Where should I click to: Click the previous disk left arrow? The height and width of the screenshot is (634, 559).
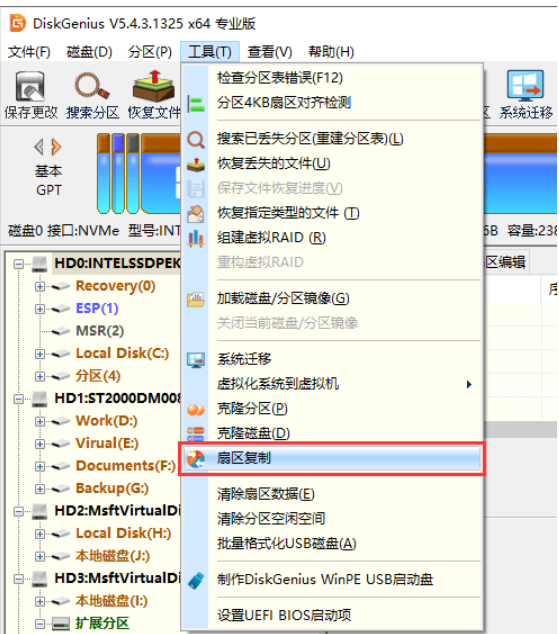(x=39, y=147)
